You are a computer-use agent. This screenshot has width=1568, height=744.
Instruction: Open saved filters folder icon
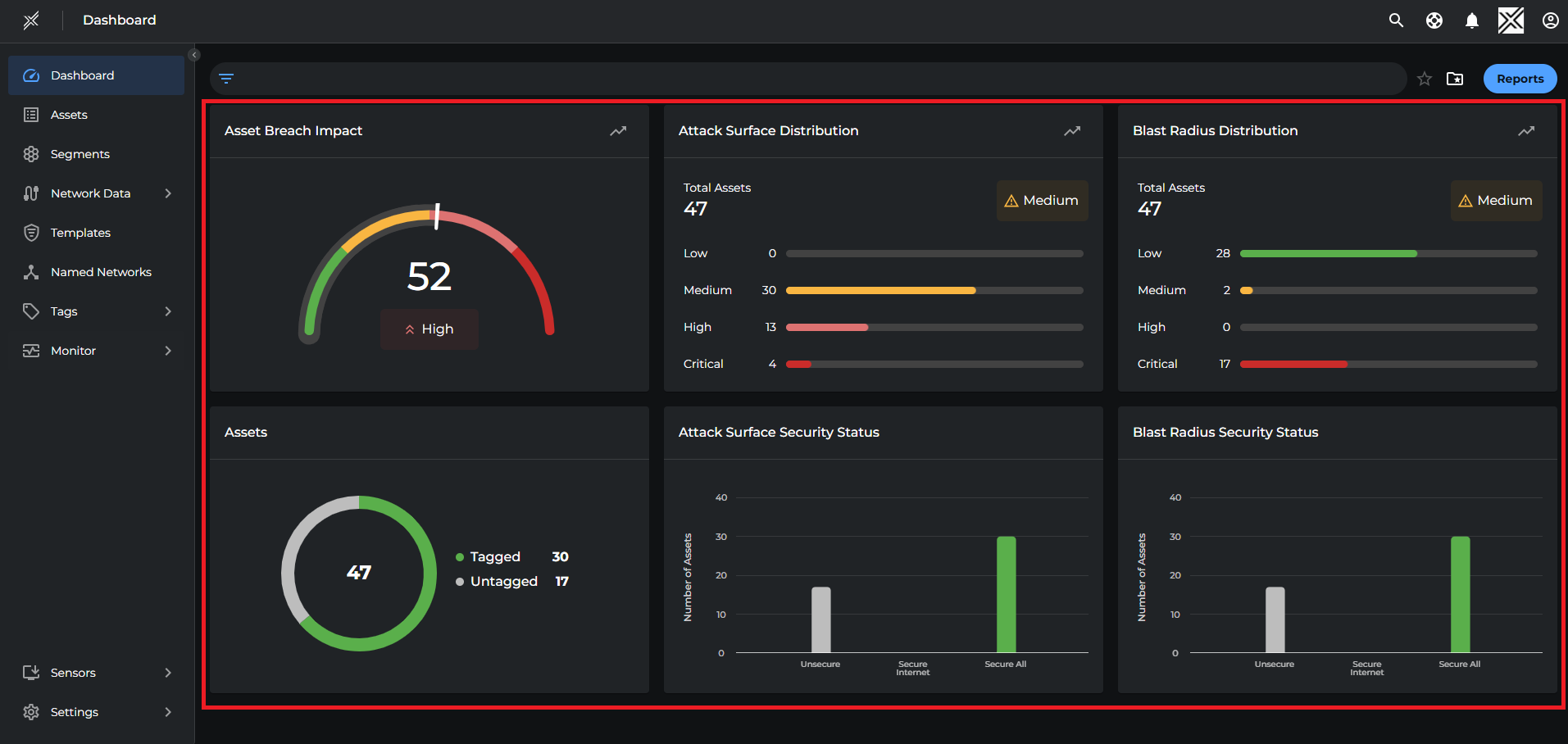(x=1456, y=79)
